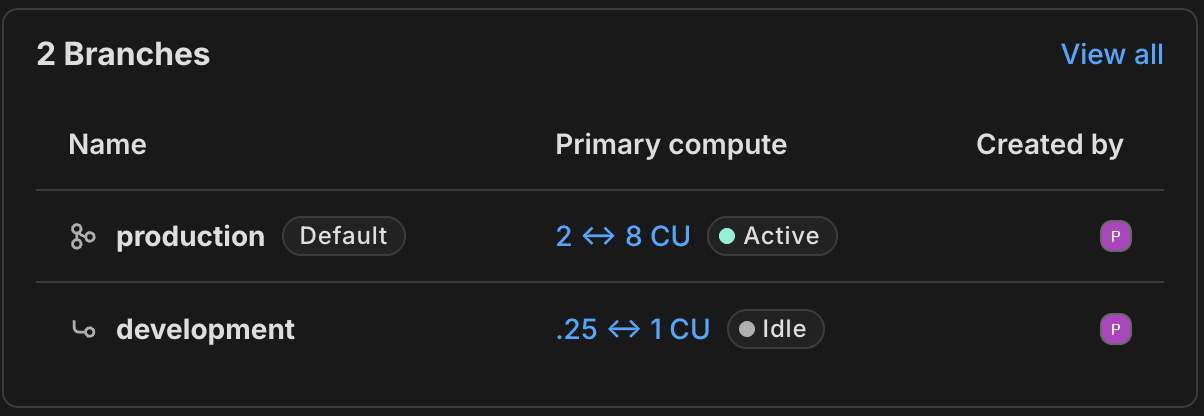Click the gray Idle status dot

pyautogui.click(x=746, y=329)
